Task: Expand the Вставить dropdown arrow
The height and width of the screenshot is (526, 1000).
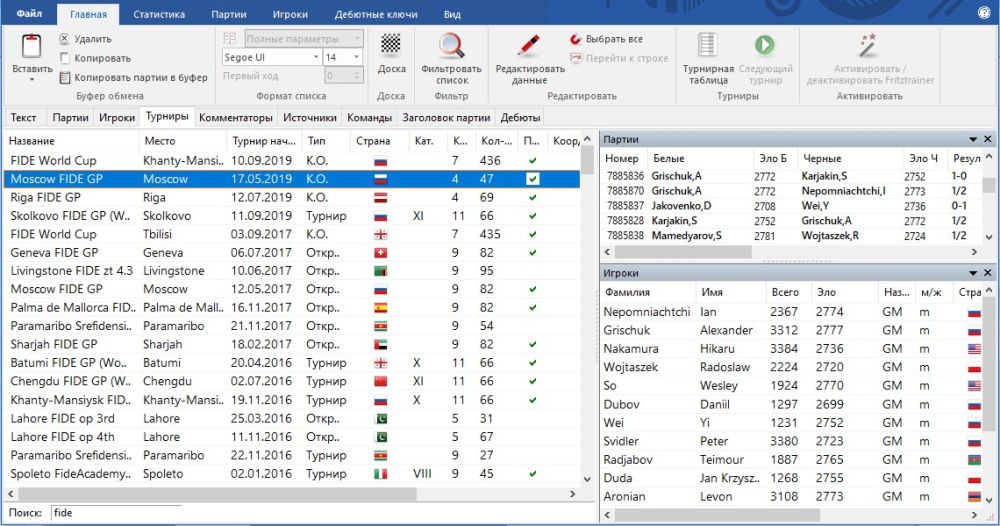Action: tap(32, 80)
